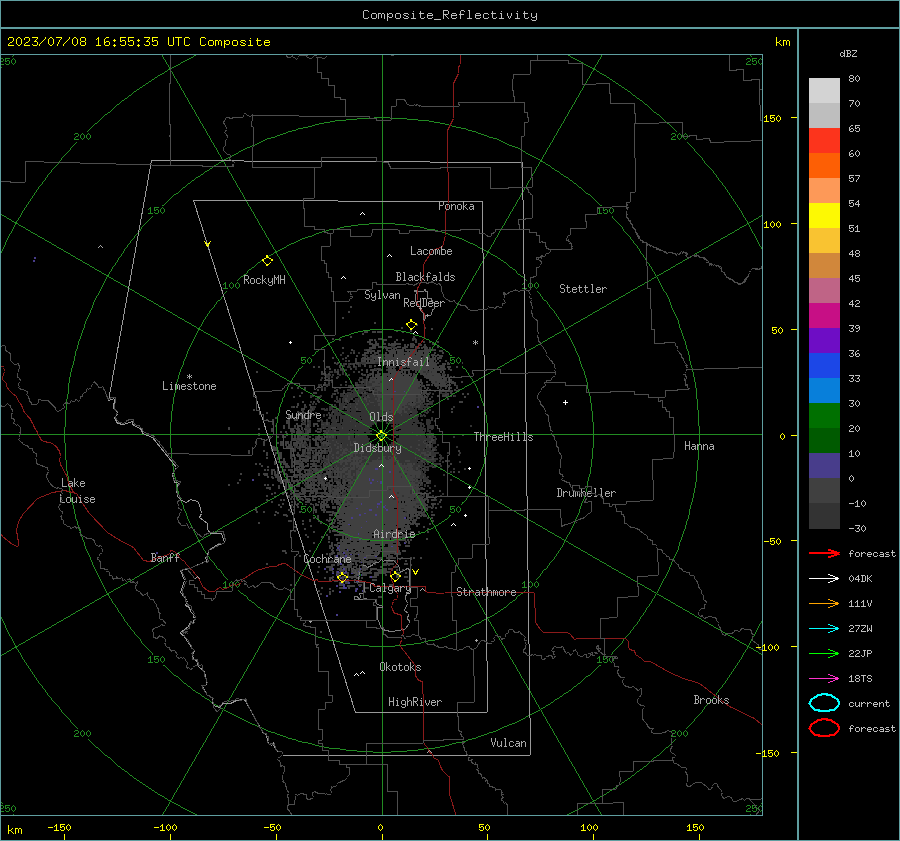
Task: Click the yellow diamond marker below RedDeer
Action: tap(411, 325)
